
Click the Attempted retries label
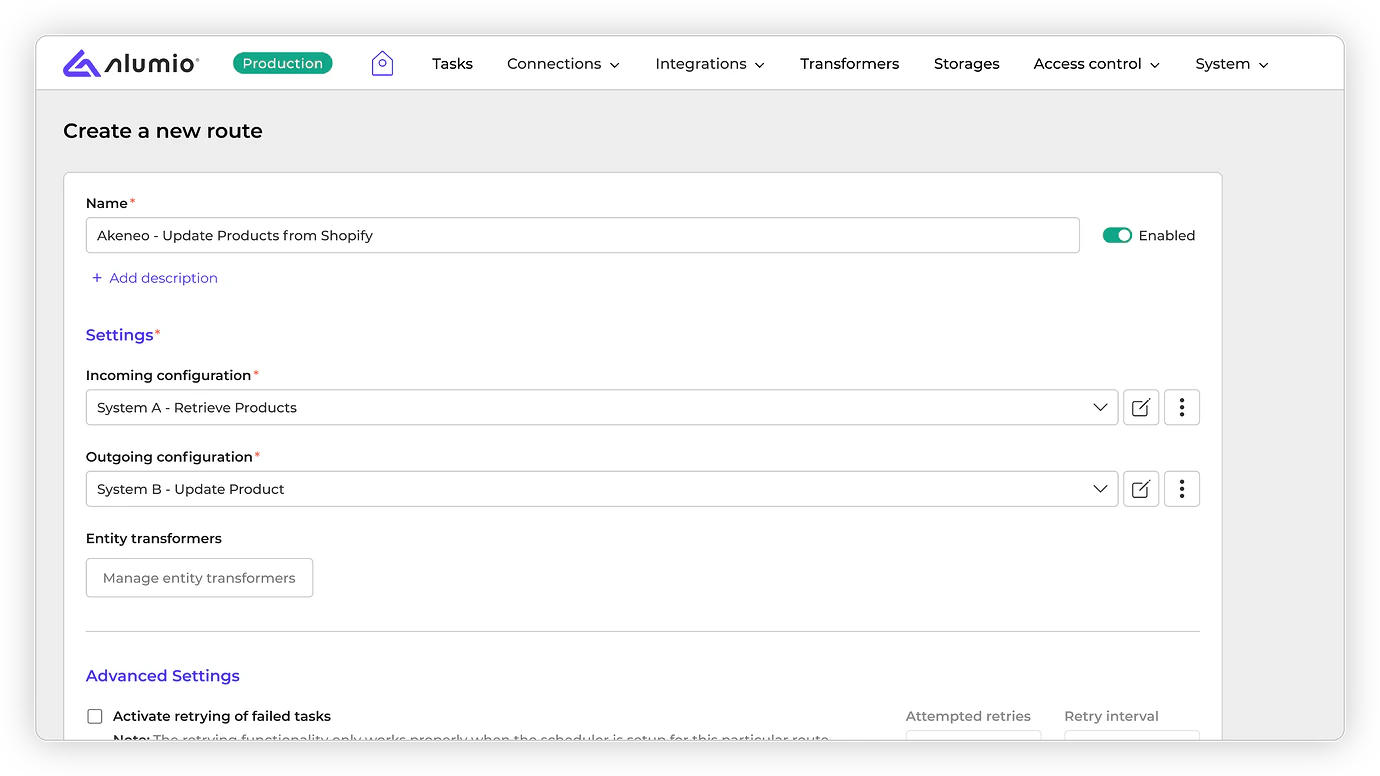click(968, 716)
